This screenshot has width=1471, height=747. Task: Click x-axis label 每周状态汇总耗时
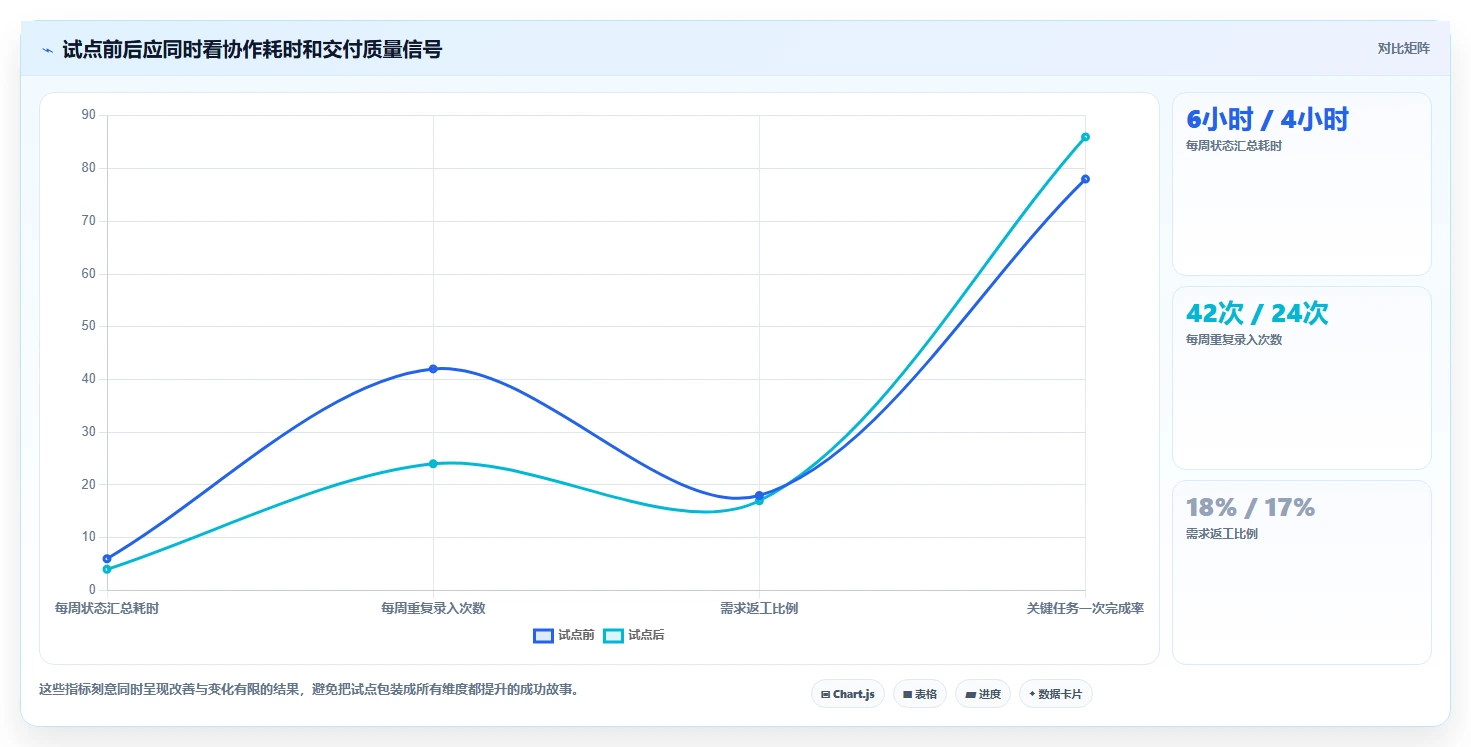107,608
